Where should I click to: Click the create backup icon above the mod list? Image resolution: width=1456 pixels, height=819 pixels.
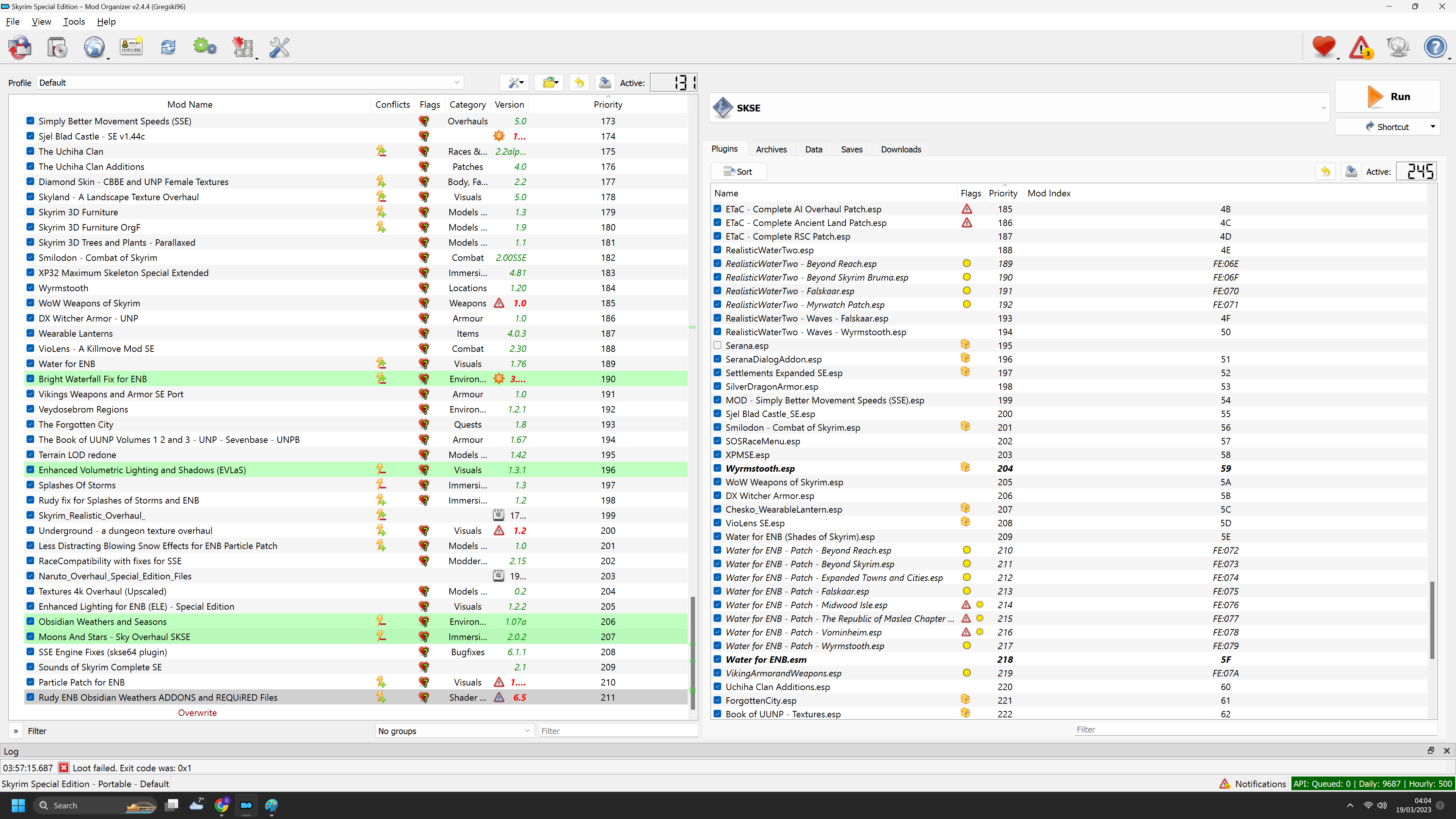(x=605, y=83)
